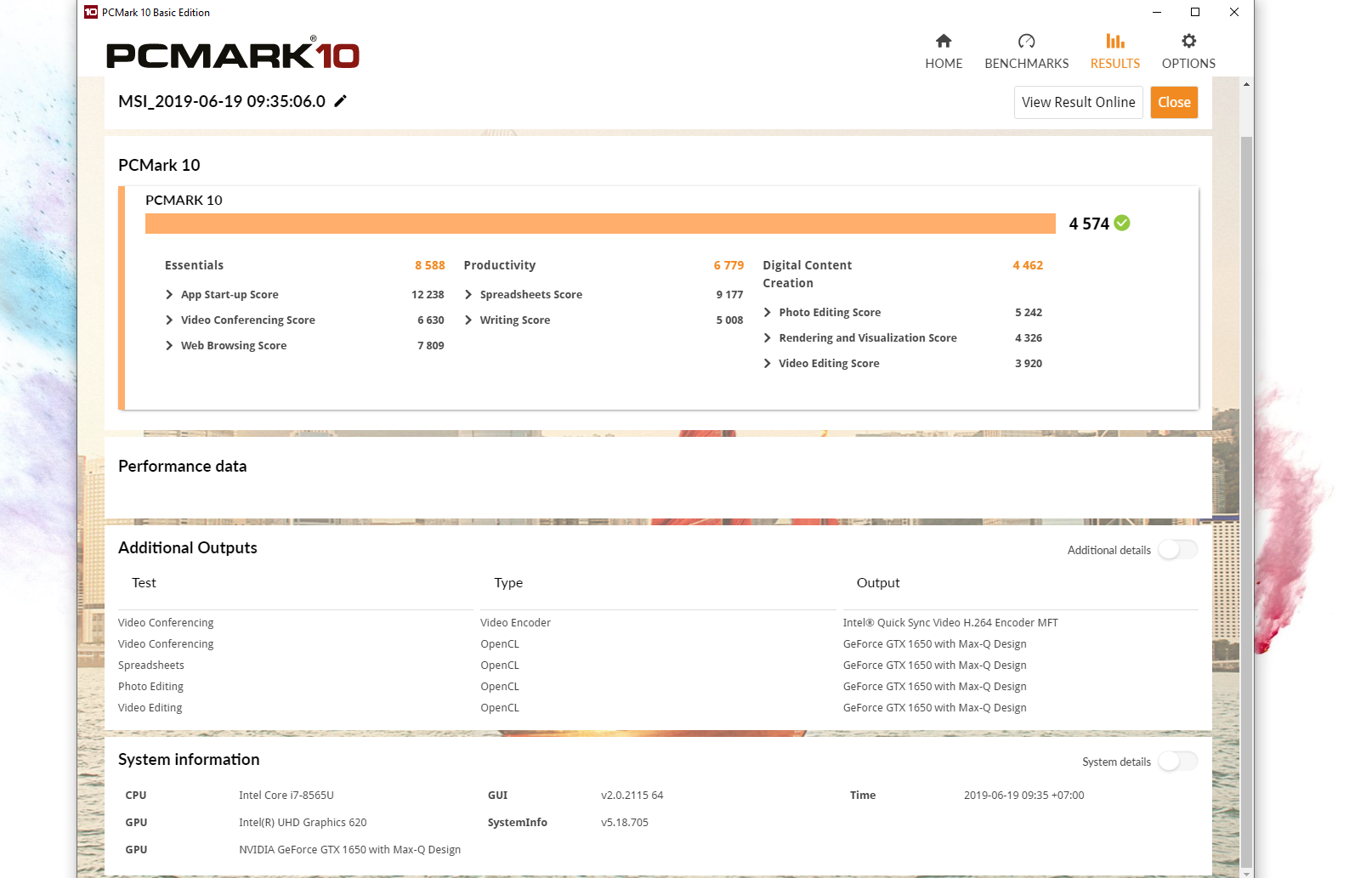Click the orange Close button
This screenshot has width=1372, height=878.
click(1174, 102)
